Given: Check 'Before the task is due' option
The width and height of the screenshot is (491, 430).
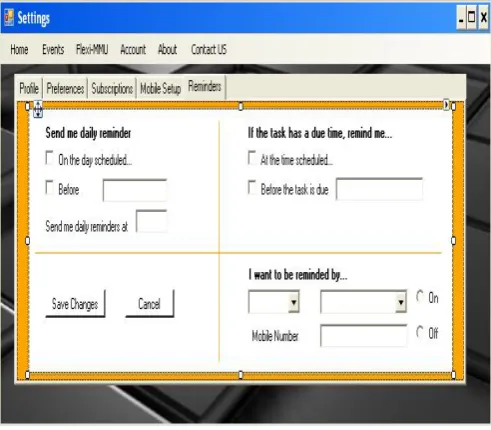Looking at the screenshot, I should point(252,187).
